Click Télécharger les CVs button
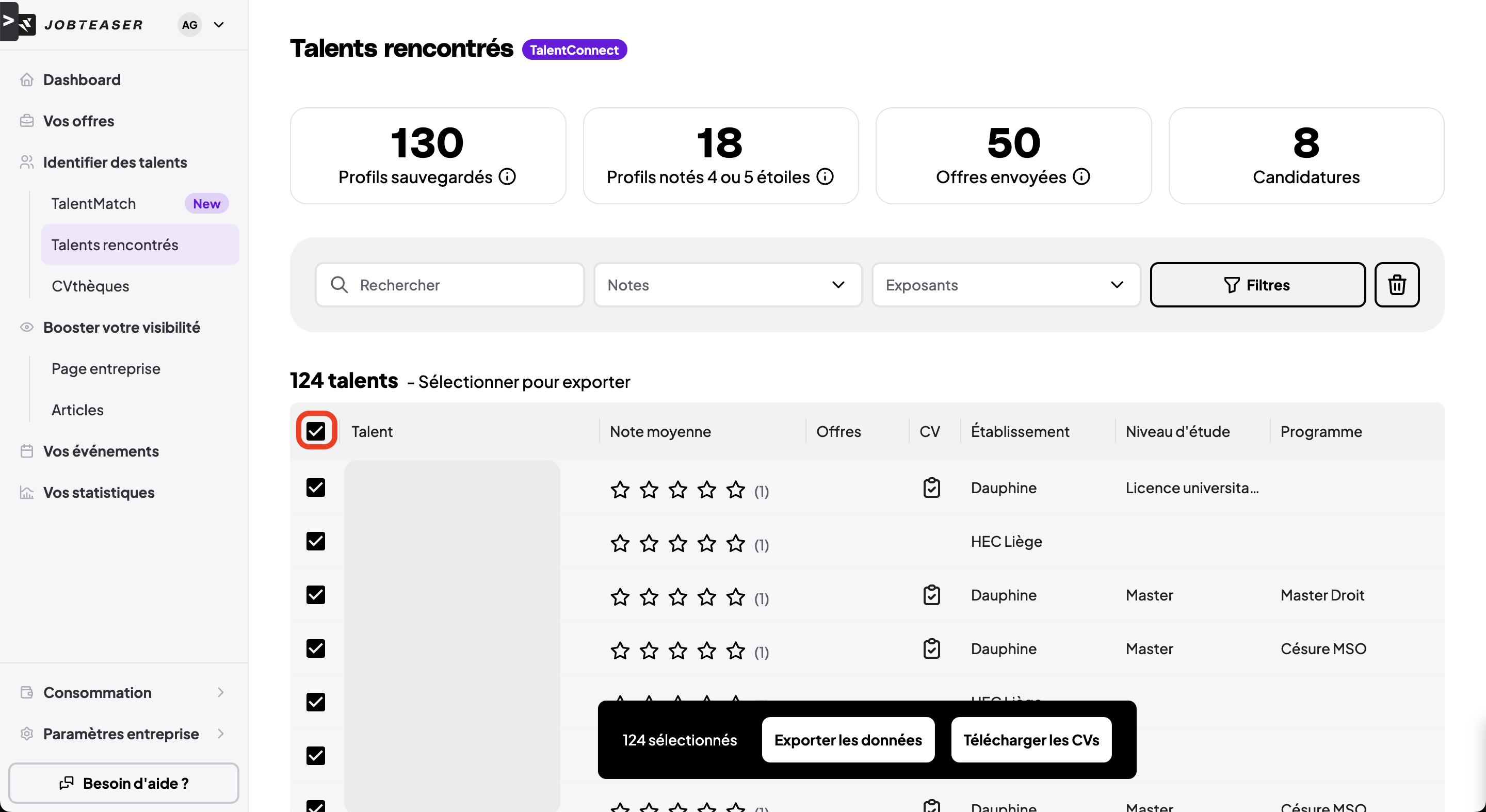This screenshot has height=812, width=1486. click(x=1030, y=740)
